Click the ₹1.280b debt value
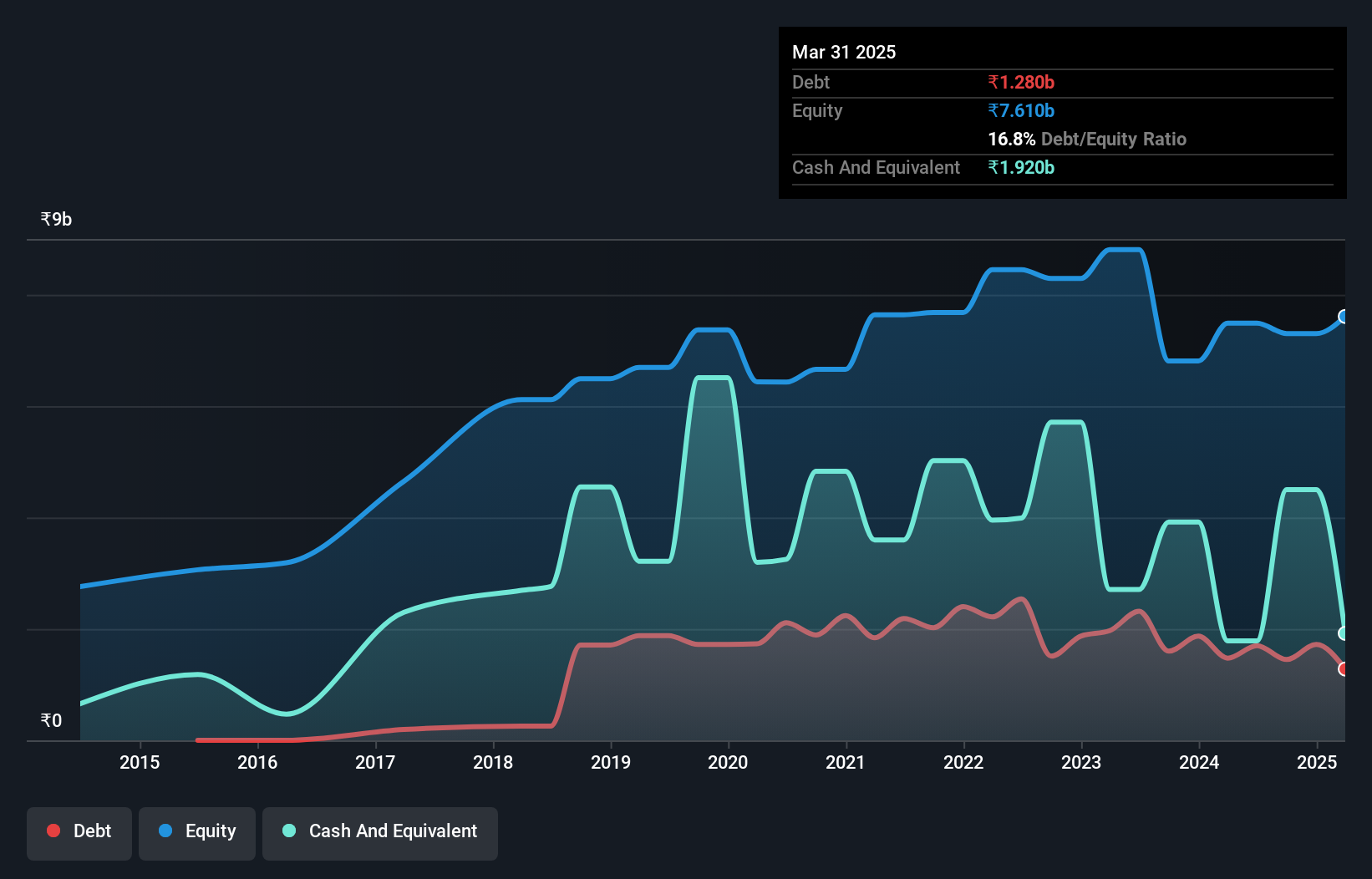The width and height of the screenshot is (1372, 879). tap(1021, 82)
